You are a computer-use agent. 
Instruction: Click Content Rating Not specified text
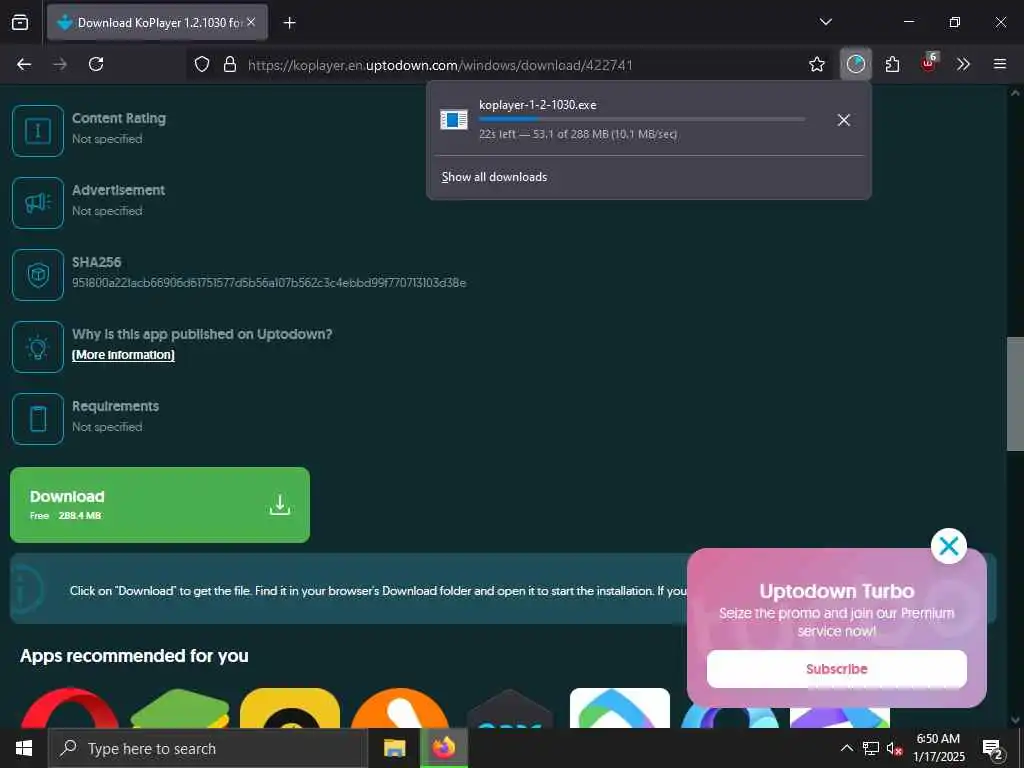click(x=107, y=138)
